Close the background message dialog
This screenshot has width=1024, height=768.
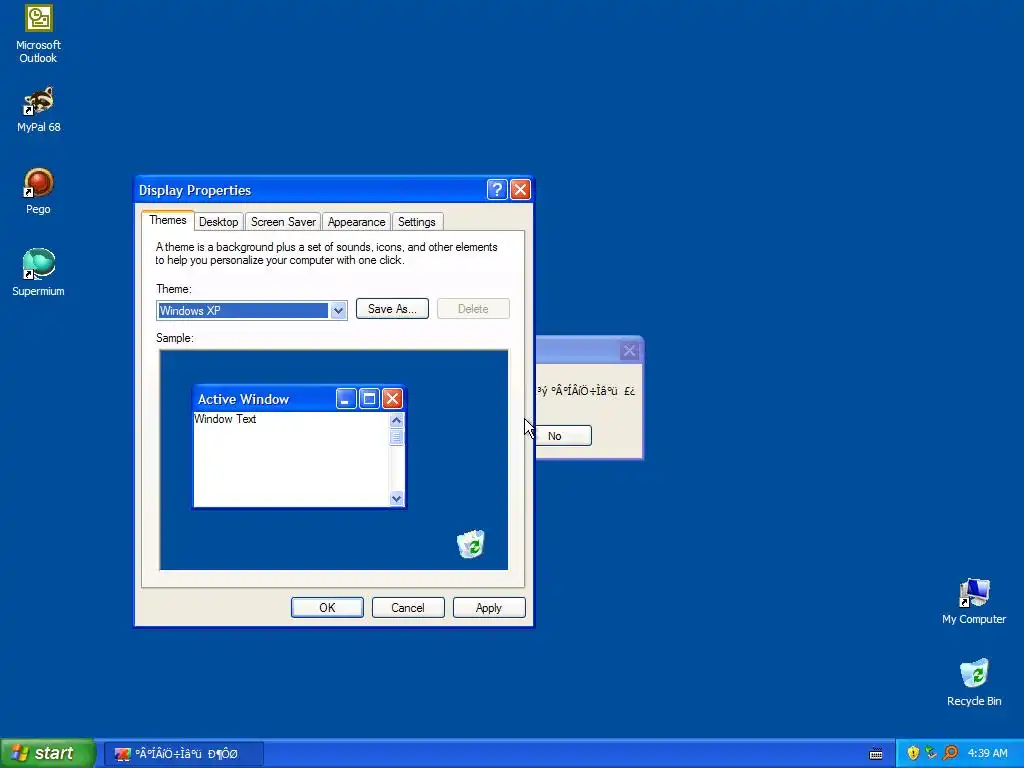pos(630,351)
